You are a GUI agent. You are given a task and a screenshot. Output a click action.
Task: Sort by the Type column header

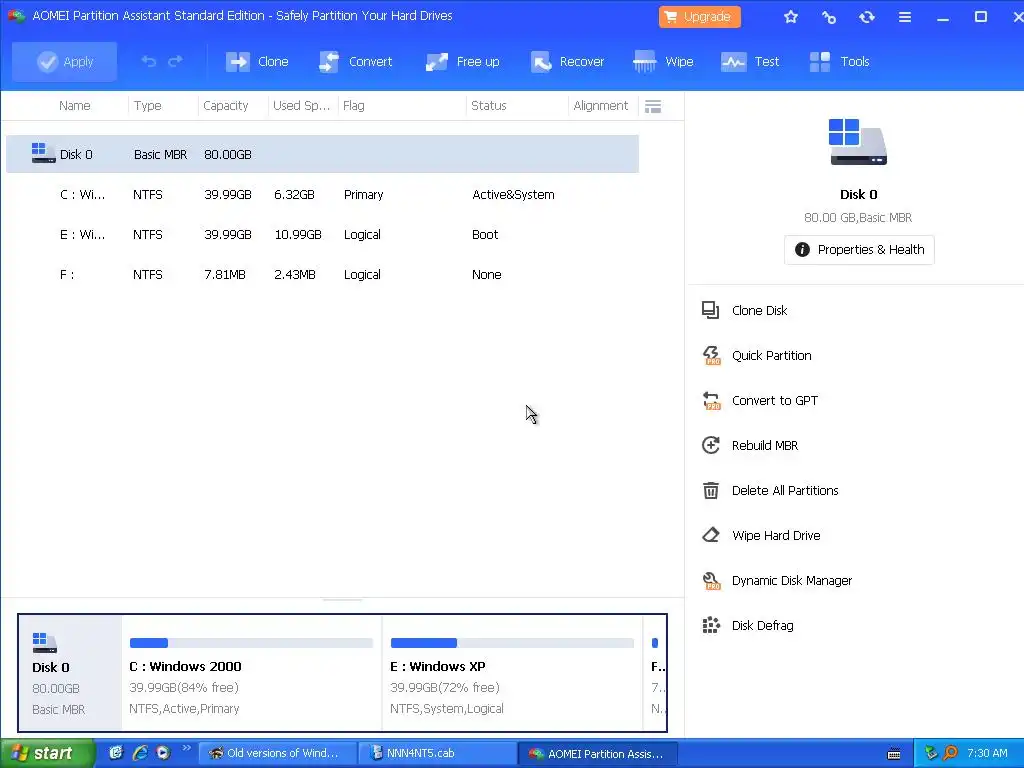(148, 106)
